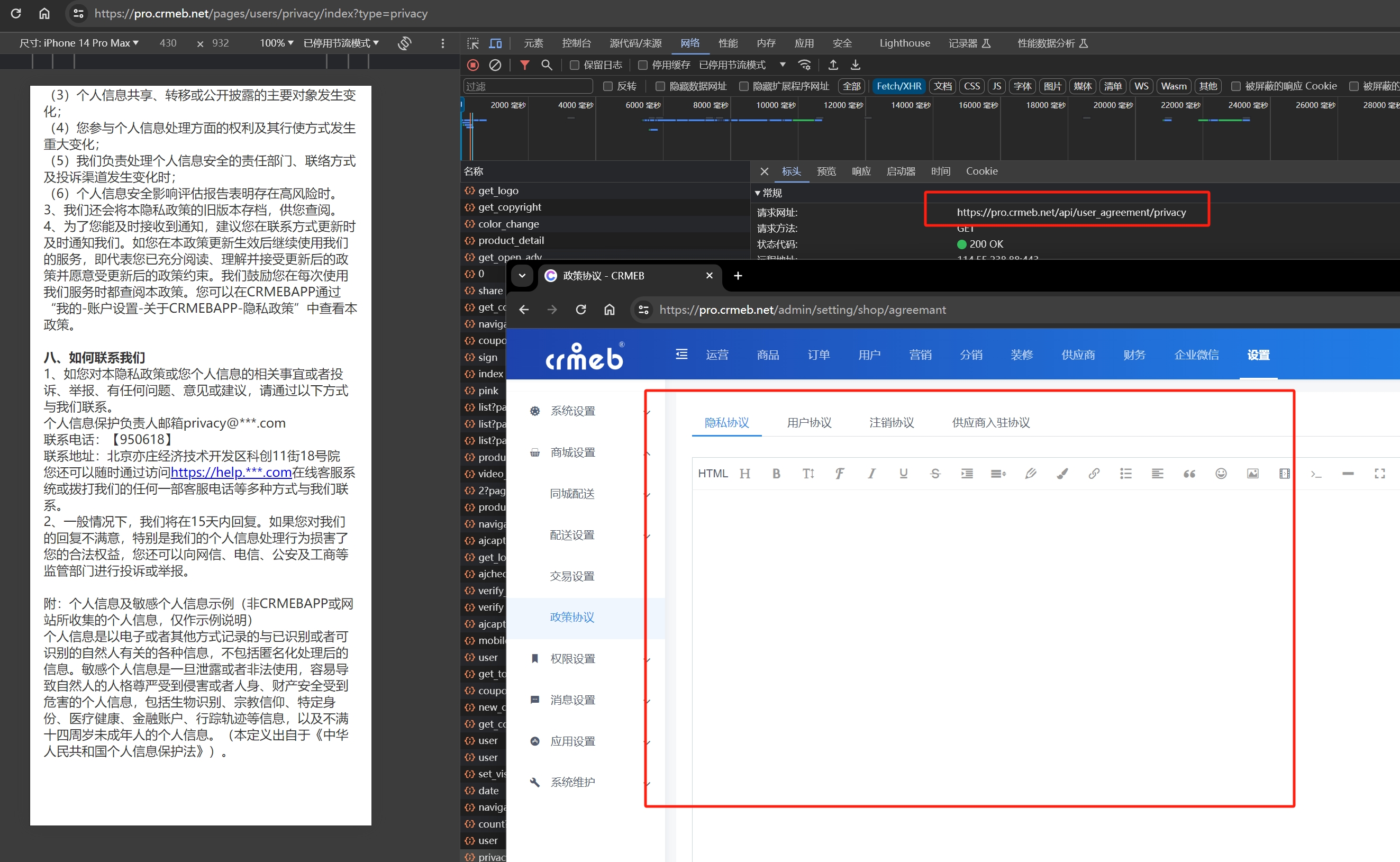Click the heading H icon in editor
This screenshot has width=1400, height=862.
pos(744,473)
